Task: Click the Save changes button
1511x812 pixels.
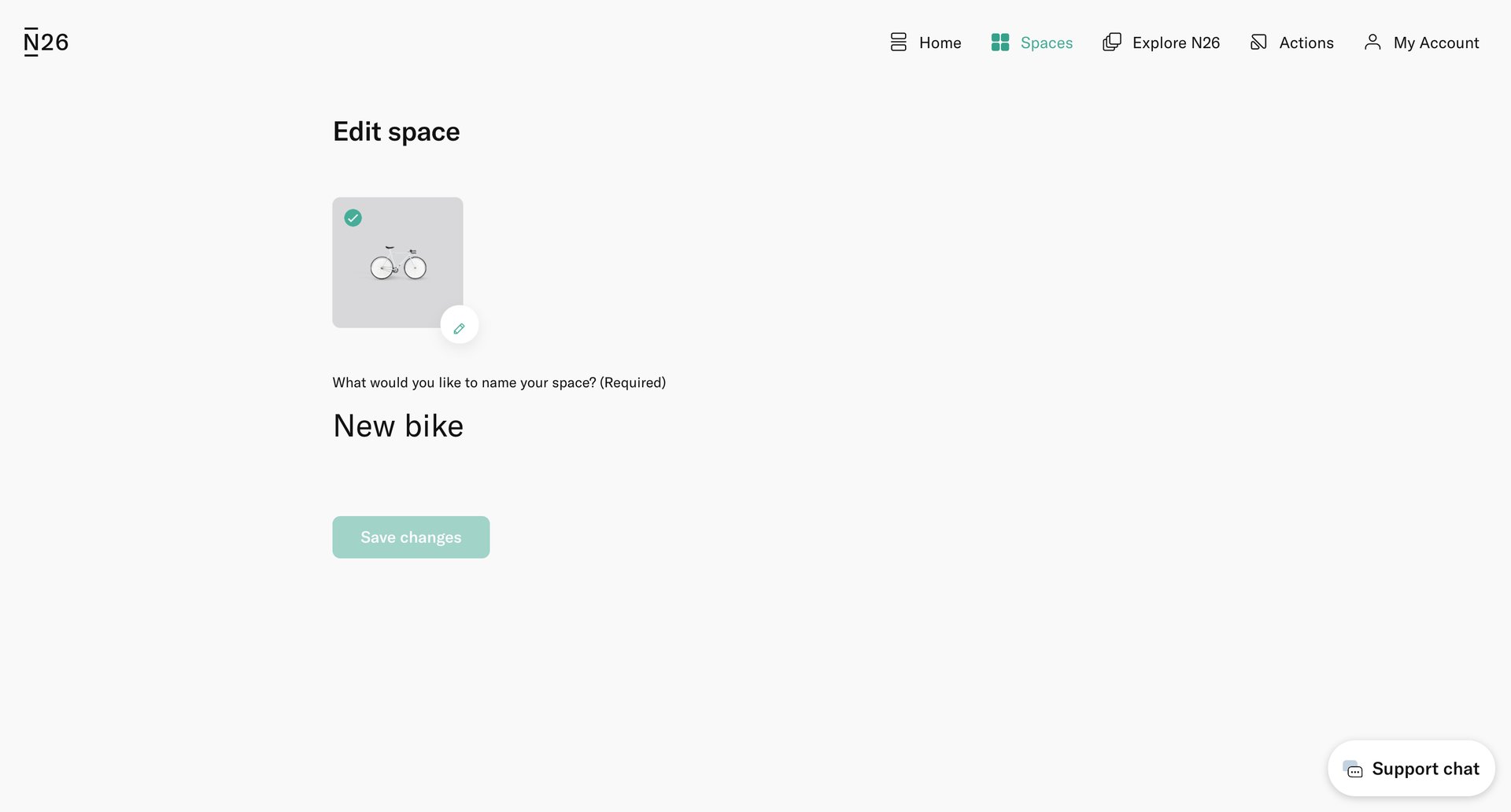Action: click(x=410, y=537)
